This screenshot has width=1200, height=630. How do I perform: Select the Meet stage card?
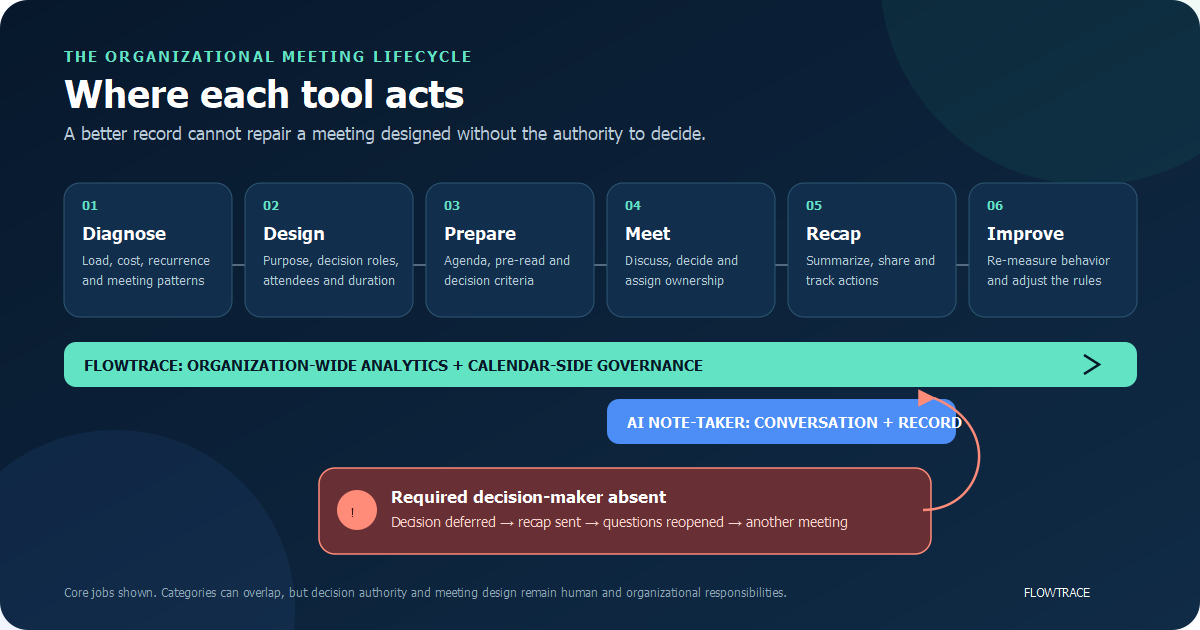click(x=691, y=250)
